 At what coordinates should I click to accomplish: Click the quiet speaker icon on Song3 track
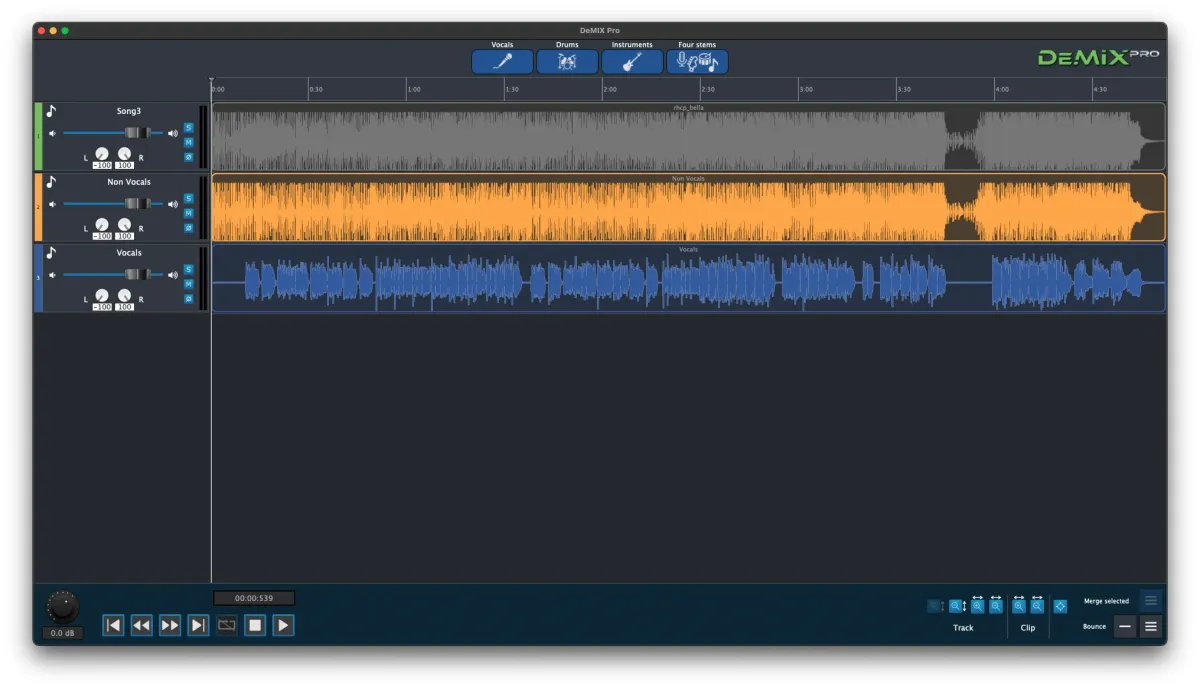tap(53, 133)
